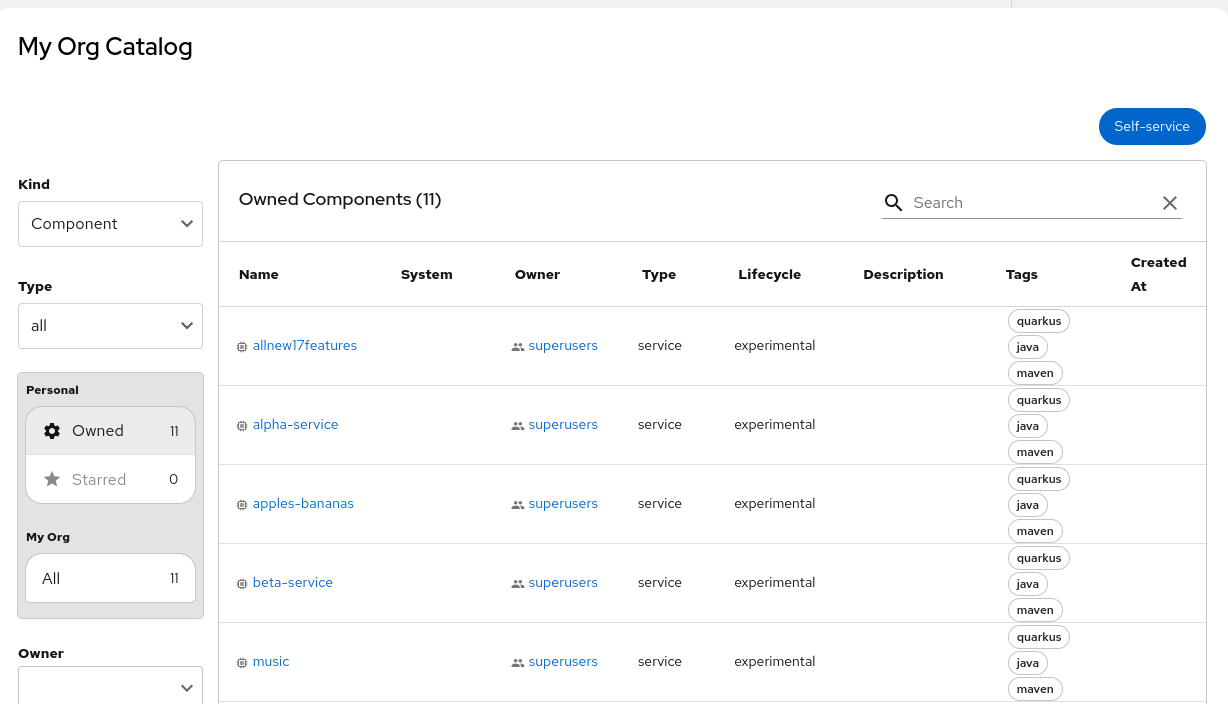This screenshot has height=704, width=1228.
Task: Click component icon next to allnew17features
Action: click(242, 347)
